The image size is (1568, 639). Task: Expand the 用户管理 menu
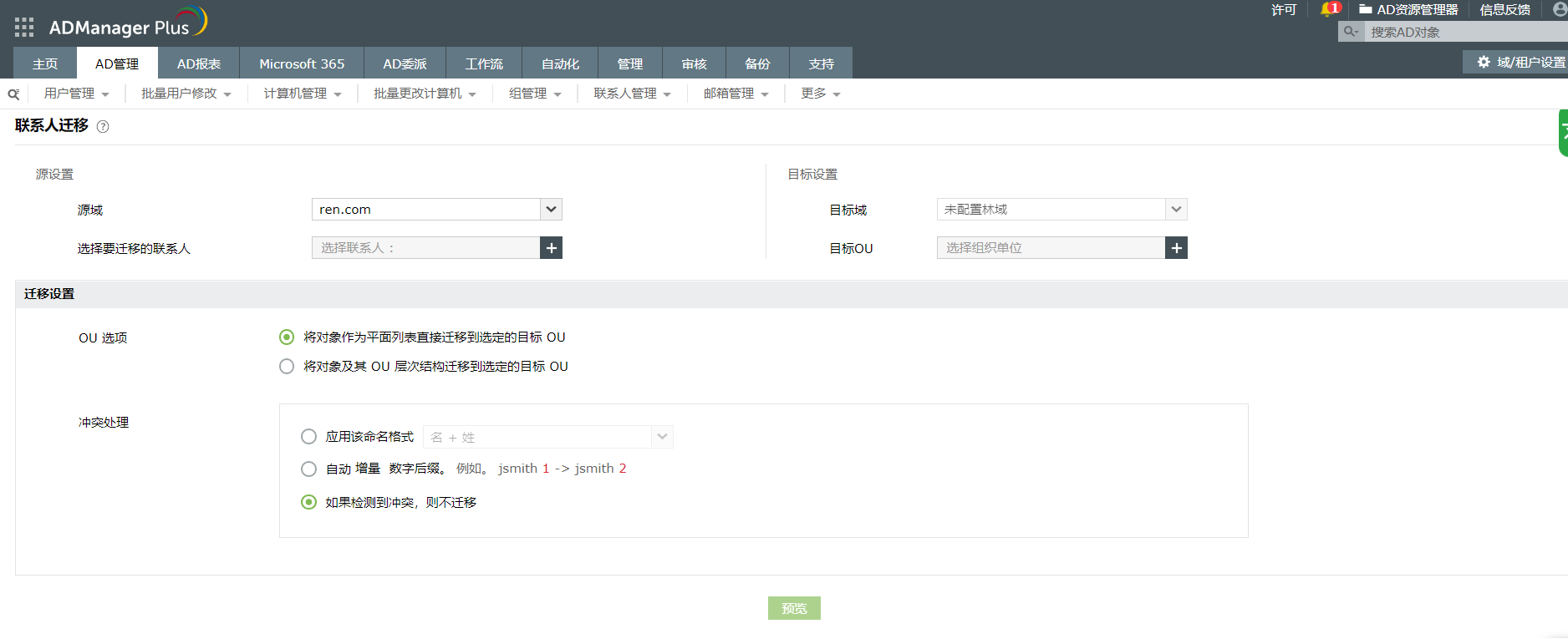click(77, 94)
